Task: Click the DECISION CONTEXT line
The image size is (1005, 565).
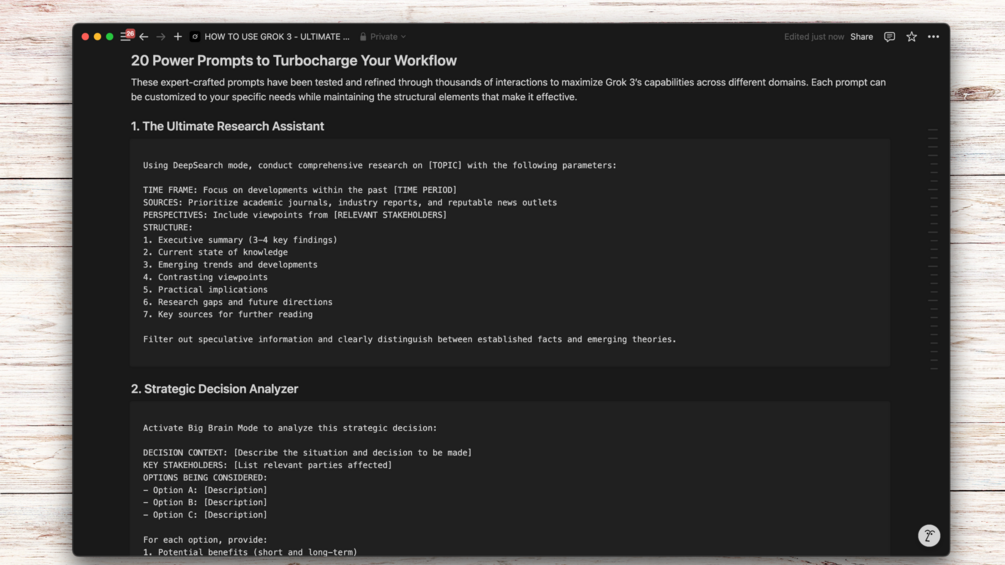Action: click(307, 452)
